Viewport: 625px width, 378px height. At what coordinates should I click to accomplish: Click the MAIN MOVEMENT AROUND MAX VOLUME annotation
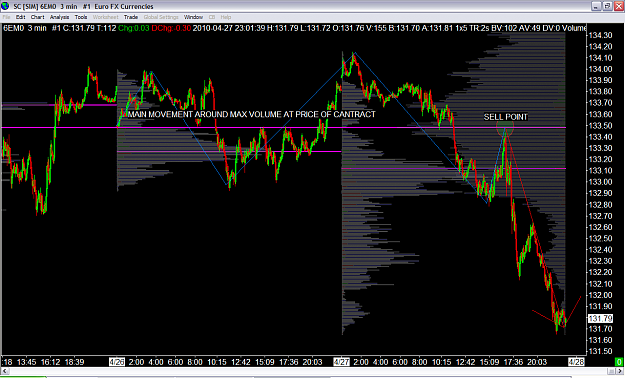[x=252, y=114]
